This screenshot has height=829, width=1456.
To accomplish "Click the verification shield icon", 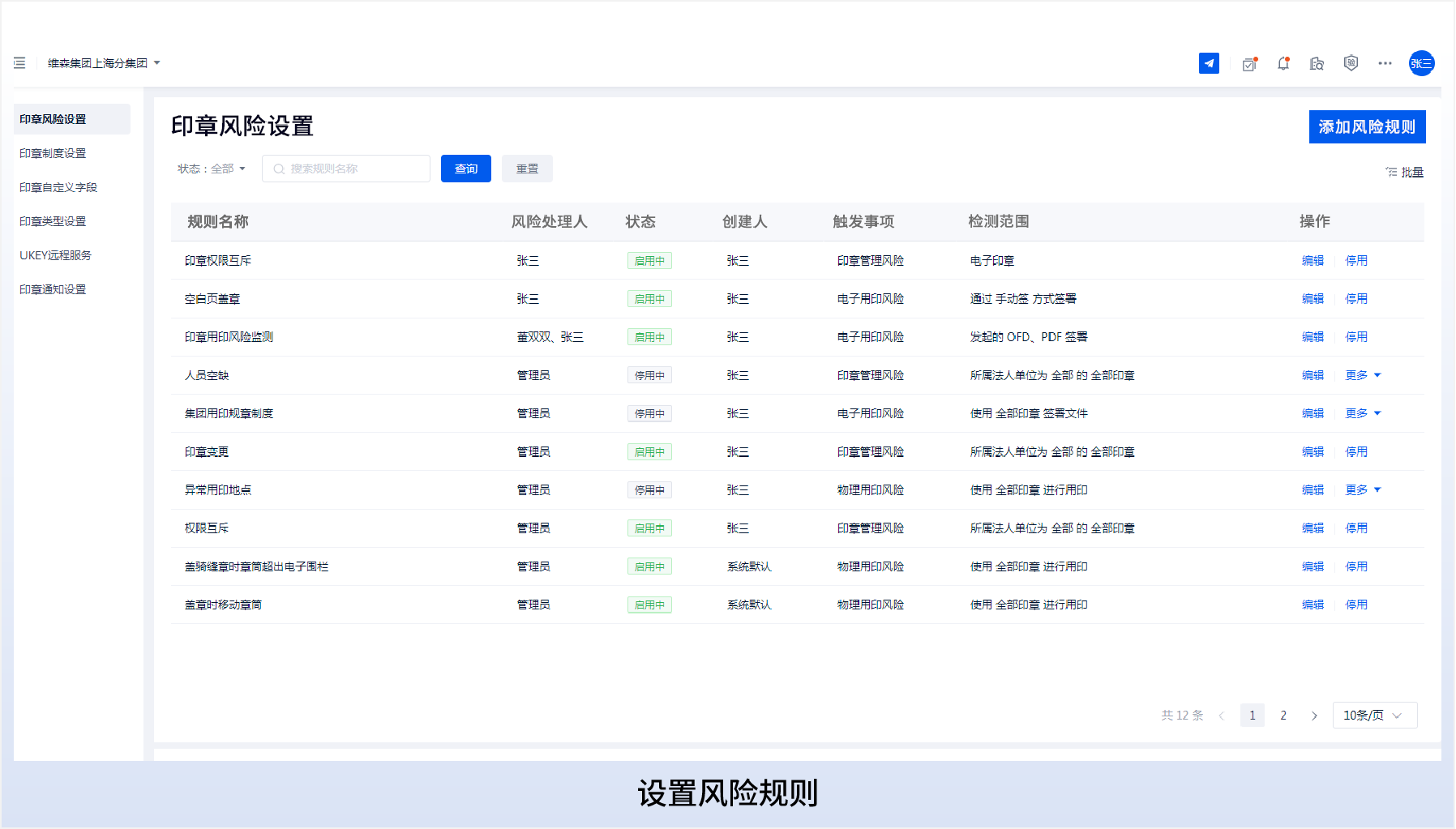I will [x=1351, y=63].
